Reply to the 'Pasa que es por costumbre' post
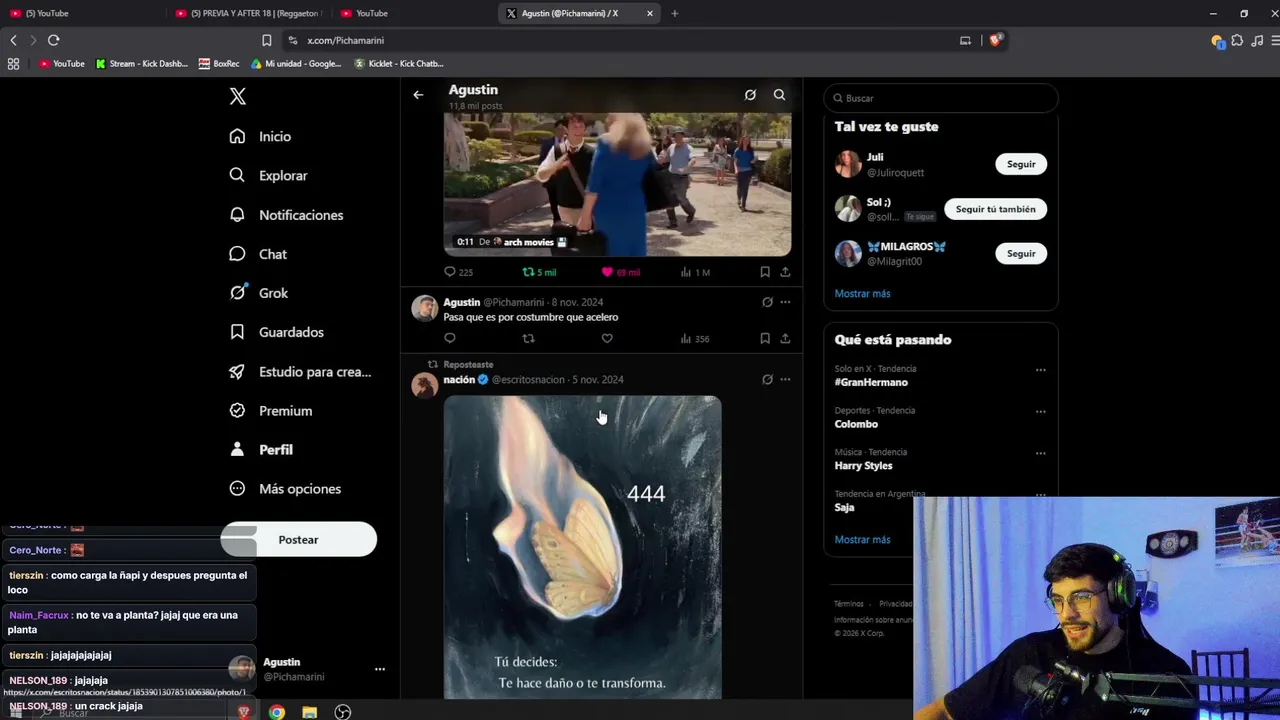The width and height of the screenshot is (1280, 720). [450, 338]
